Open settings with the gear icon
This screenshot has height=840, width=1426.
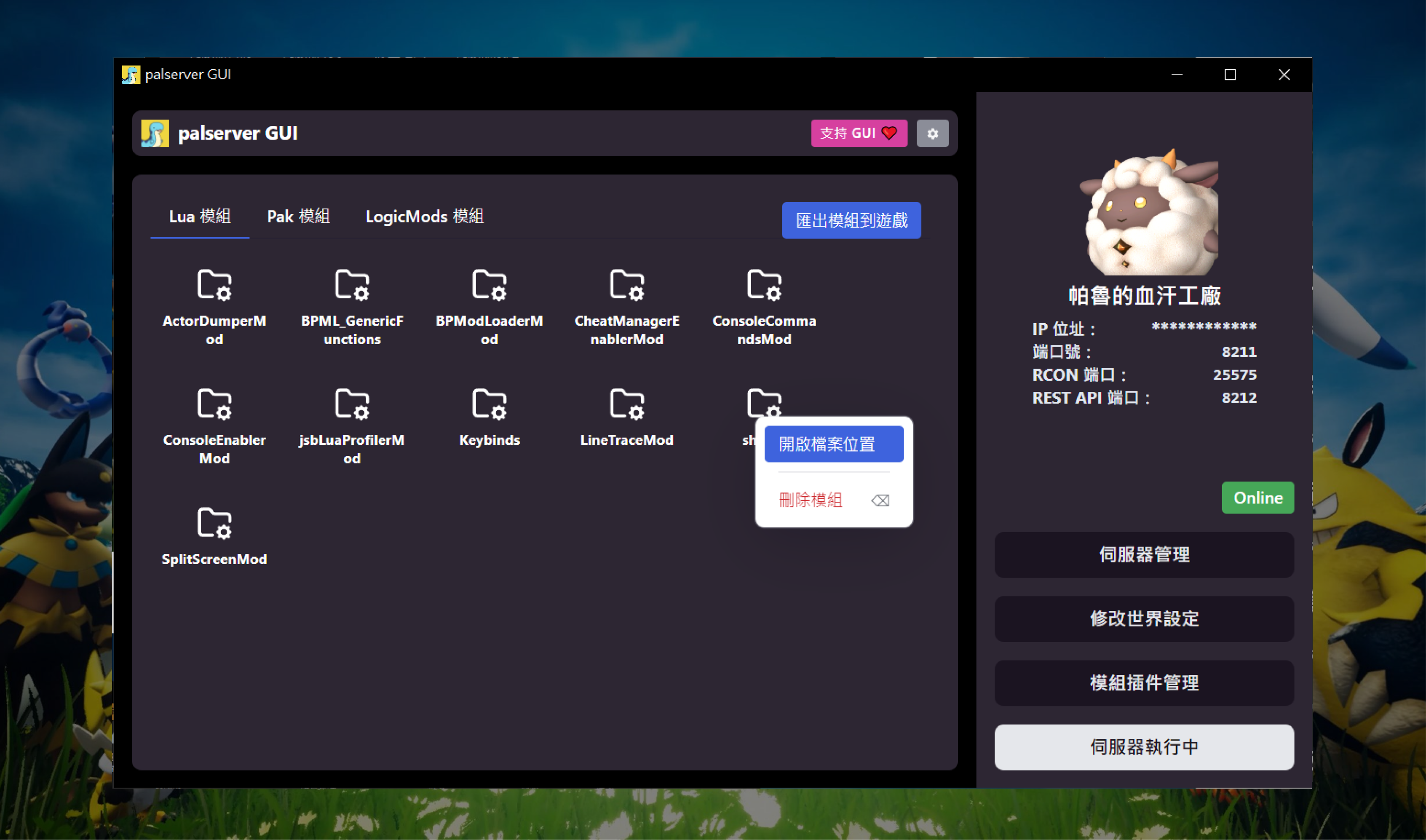(933, 134)
